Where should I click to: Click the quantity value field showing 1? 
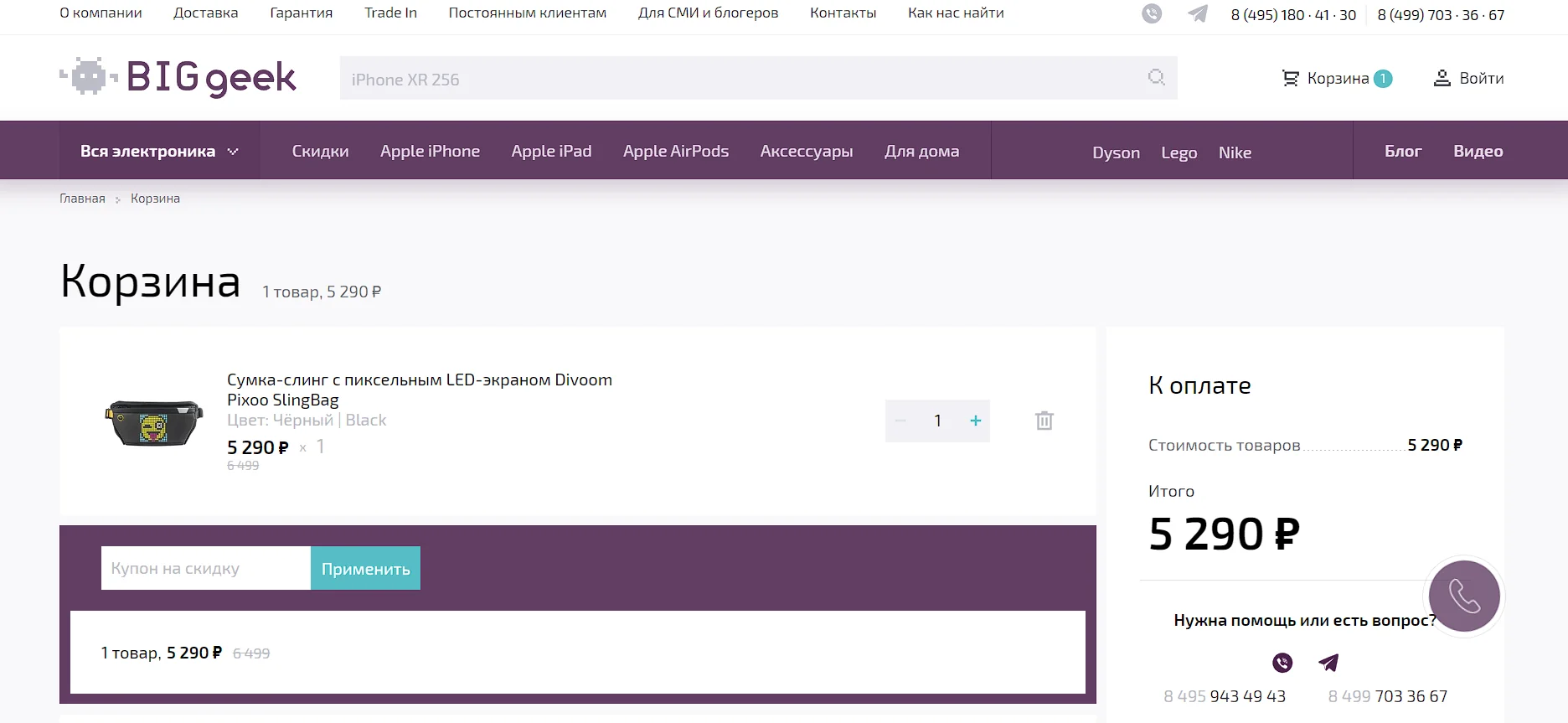[938, 421]
